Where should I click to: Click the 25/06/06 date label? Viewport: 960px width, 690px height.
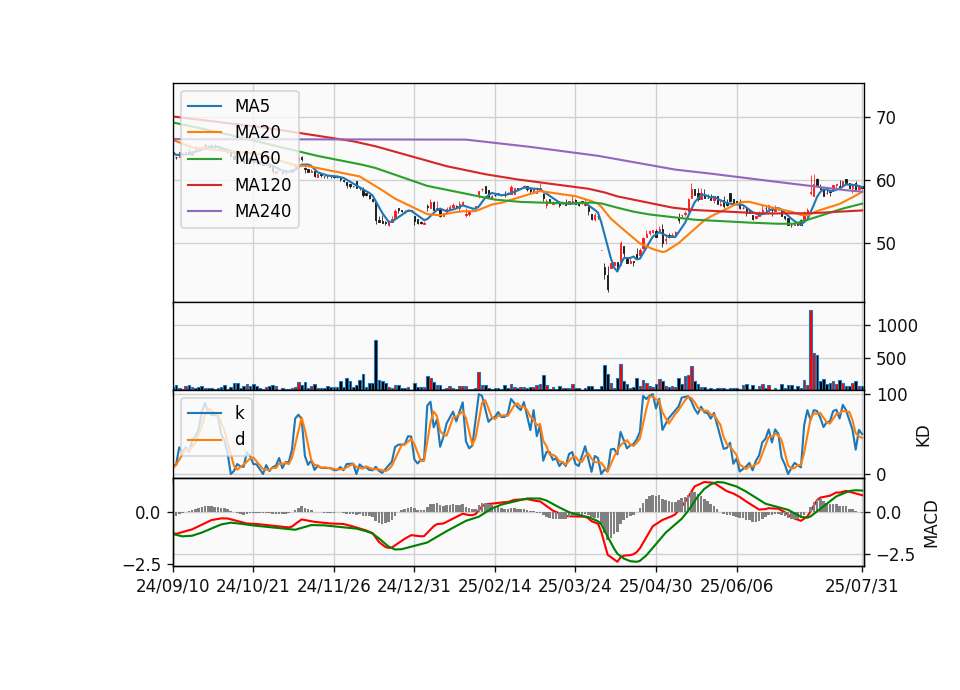tap(737, 586)
